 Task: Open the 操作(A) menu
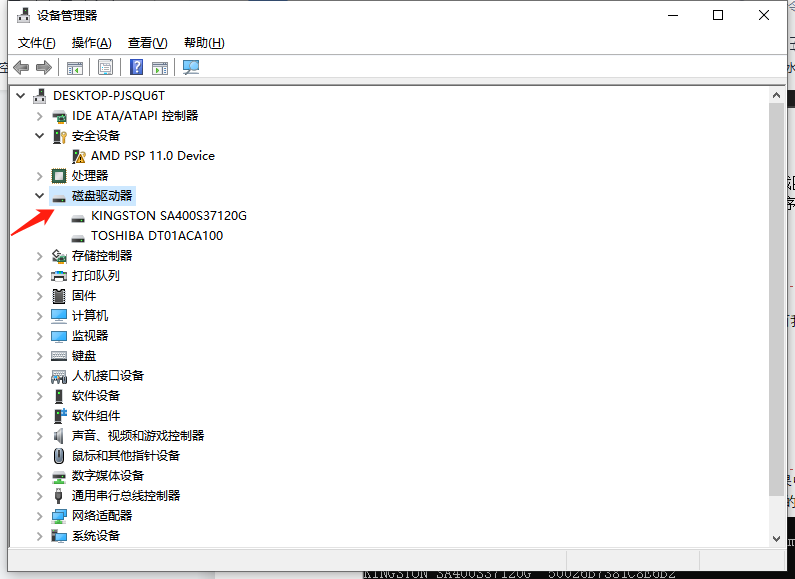click(x=91, y=43)
